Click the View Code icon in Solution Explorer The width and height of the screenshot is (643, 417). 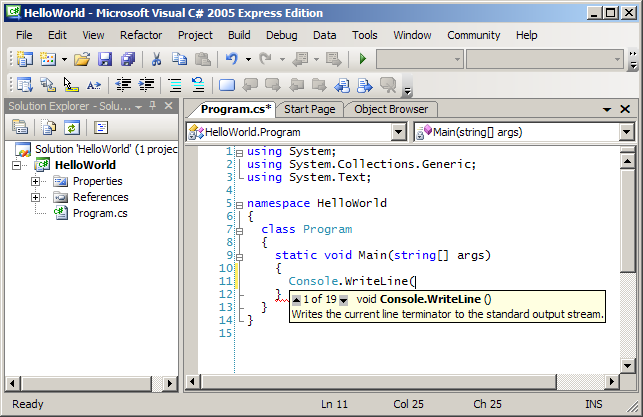click(100, 128)
